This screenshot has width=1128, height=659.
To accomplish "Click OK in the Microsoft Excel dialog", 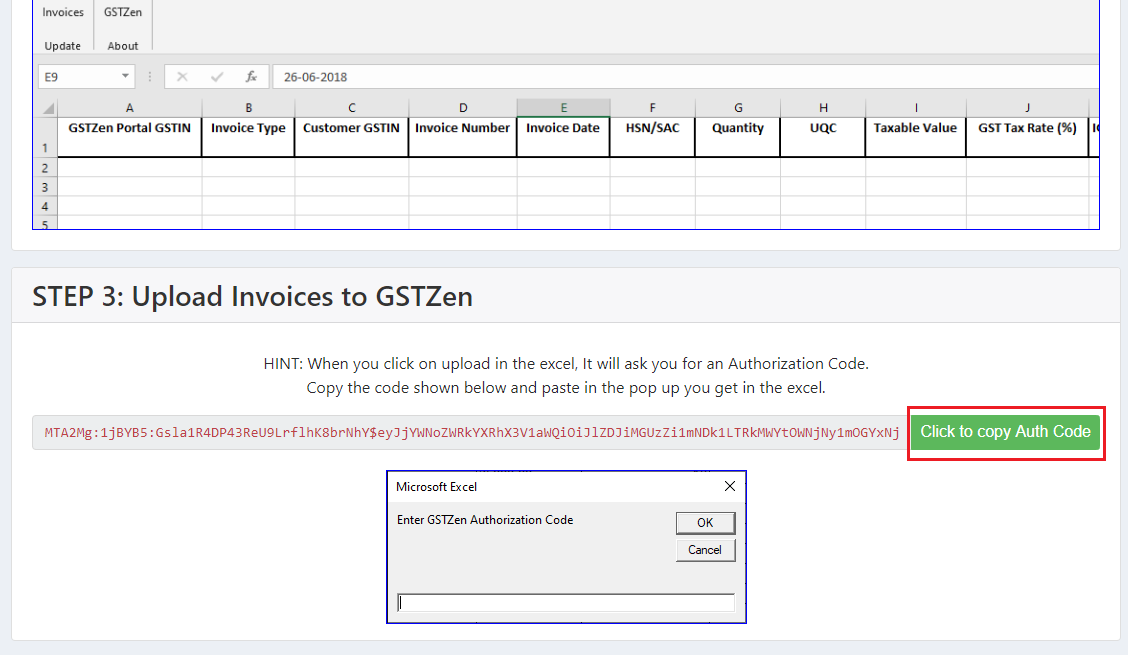I will click(x=705, y=523).
